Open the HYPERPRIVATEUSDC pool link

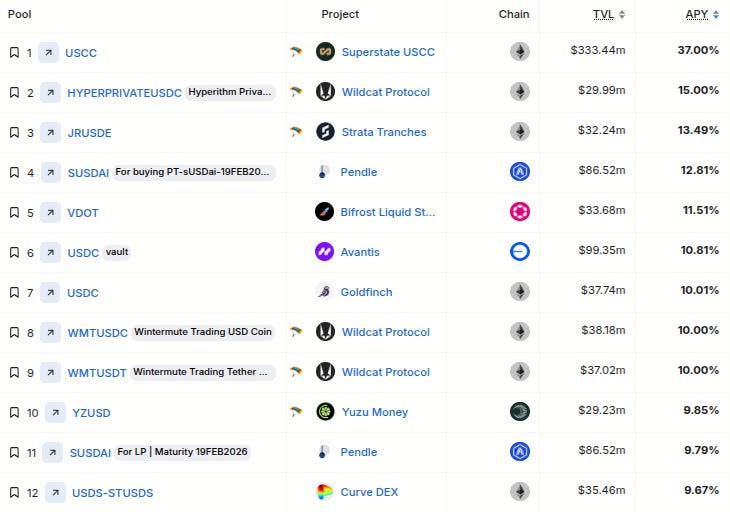124,93
